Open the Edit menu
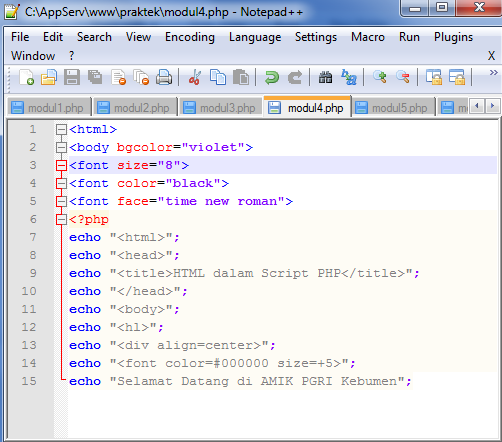502x442 pixels. (x=53, y=37)
